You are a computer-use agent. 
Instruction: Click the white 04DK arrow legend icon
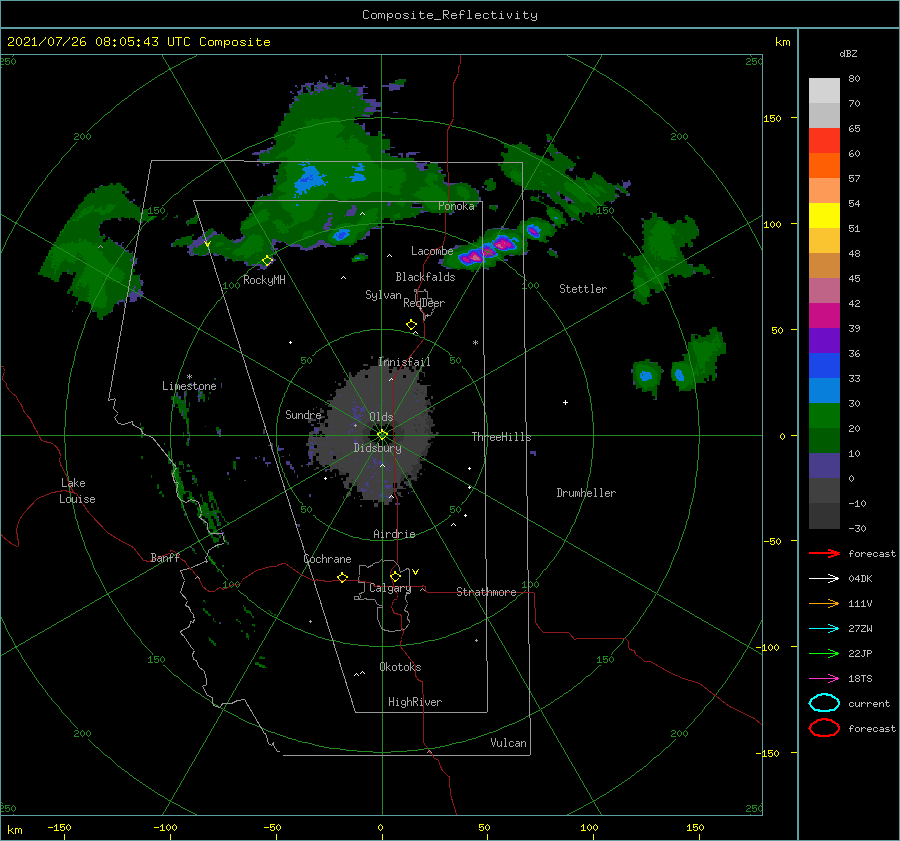(x=824, y=578)
